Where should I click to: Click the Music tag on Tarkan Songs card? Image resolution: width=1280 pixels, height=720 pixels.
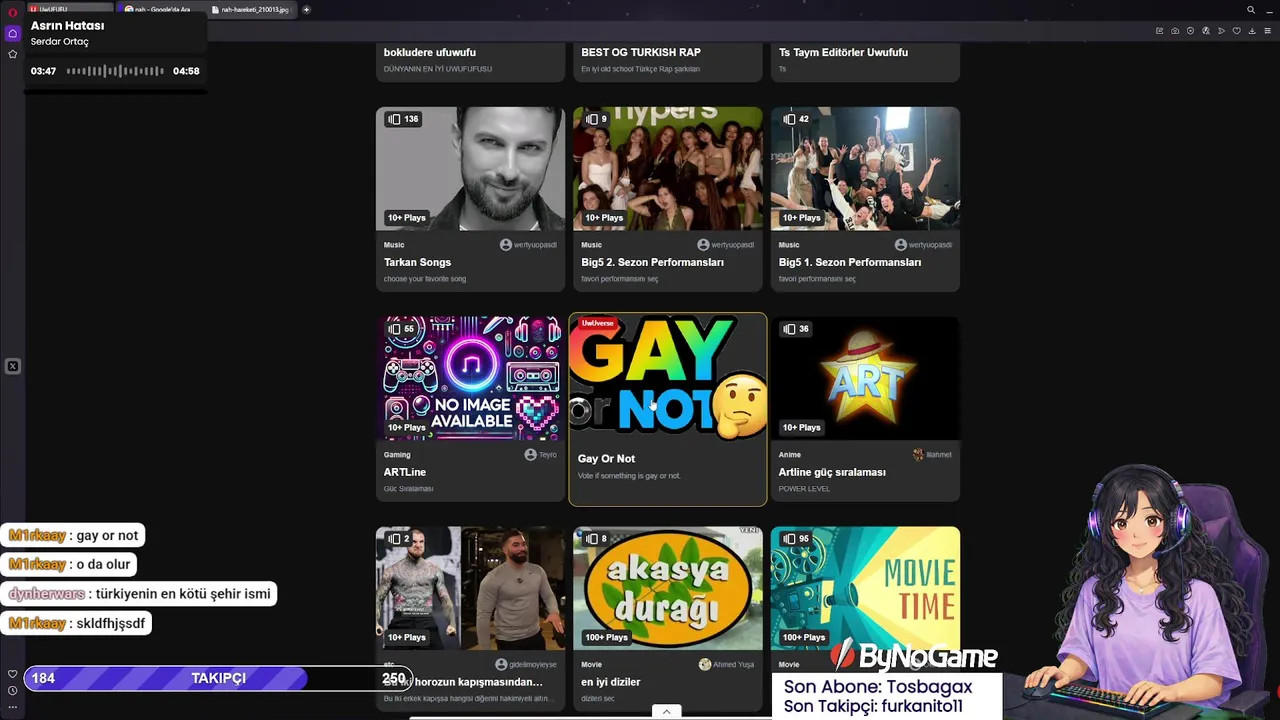[x=394, y=245]
